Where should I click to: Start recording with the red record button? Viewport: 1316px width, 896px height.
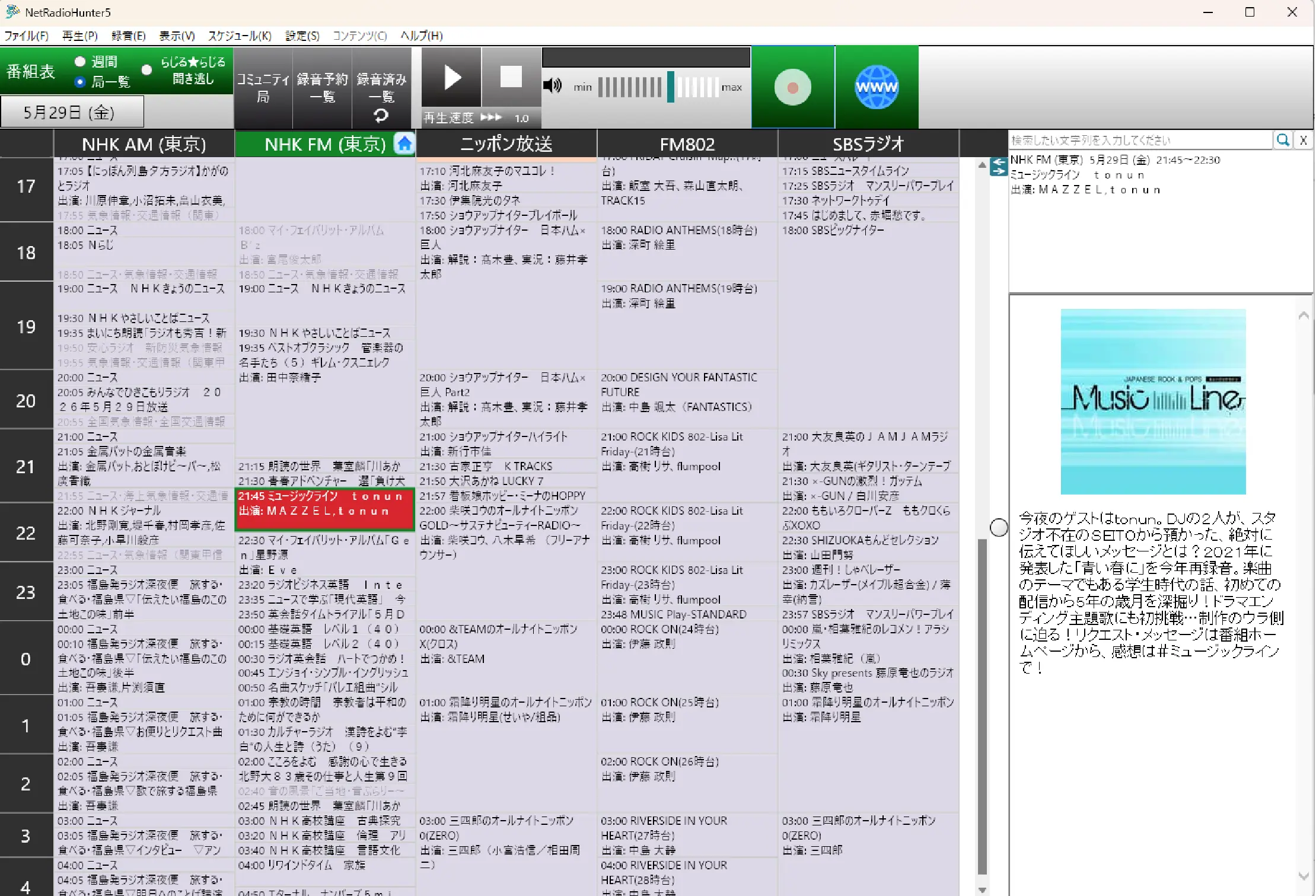(793, 87)
